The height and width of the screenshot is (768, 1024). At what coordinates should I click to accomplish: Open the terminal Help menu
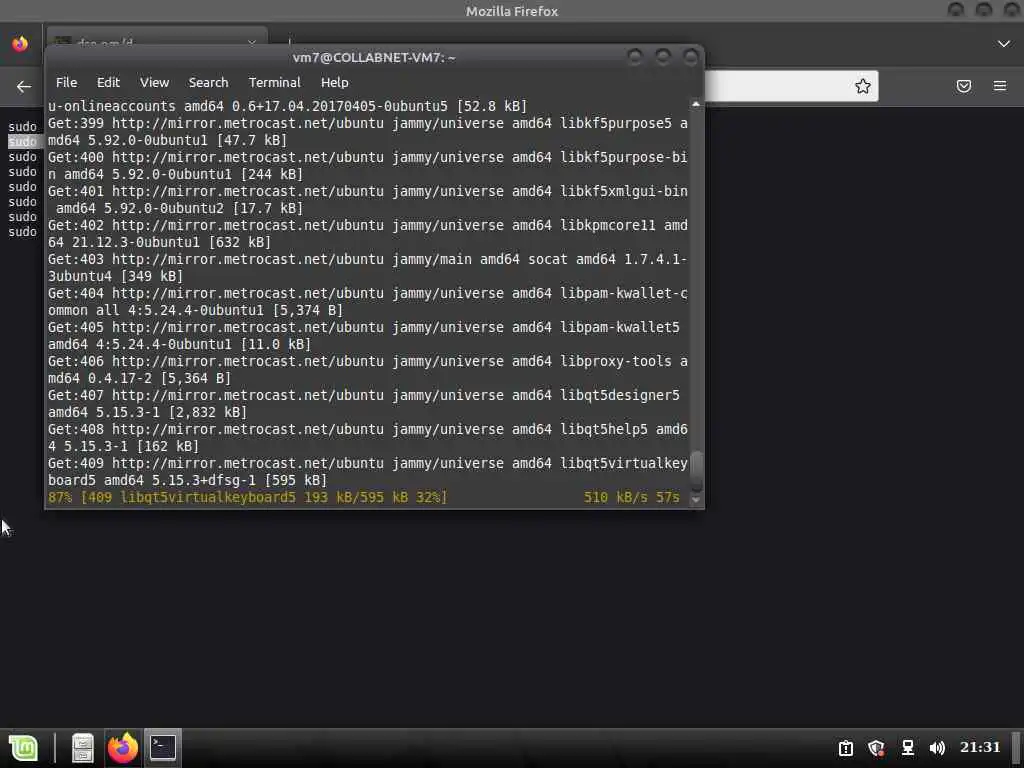tap(334, 82)
